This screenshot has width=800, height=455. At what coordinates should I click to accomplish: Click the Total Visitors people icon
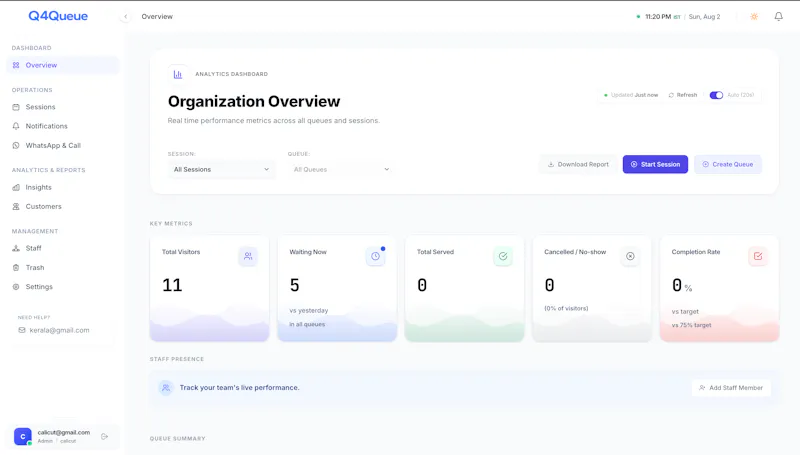(x=248, y=256)
